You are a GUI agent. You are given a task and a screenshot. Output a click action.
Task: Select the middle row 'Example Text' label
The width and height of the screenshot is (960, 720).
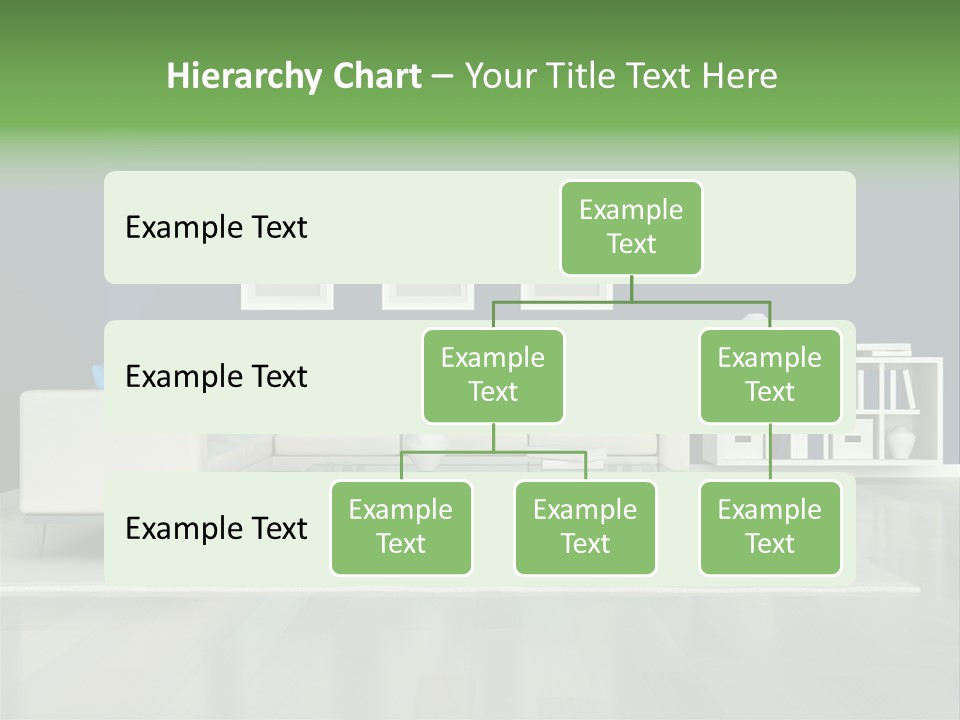point(216,377)
